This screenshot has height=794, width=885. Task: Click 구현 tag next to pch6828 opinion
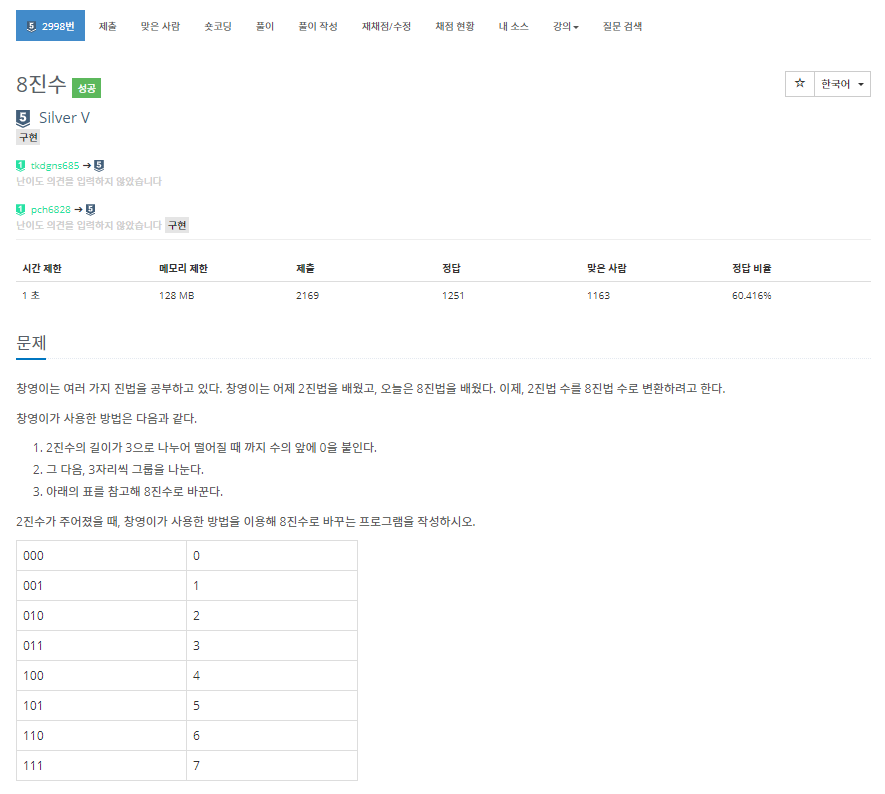tap(177, 225)
